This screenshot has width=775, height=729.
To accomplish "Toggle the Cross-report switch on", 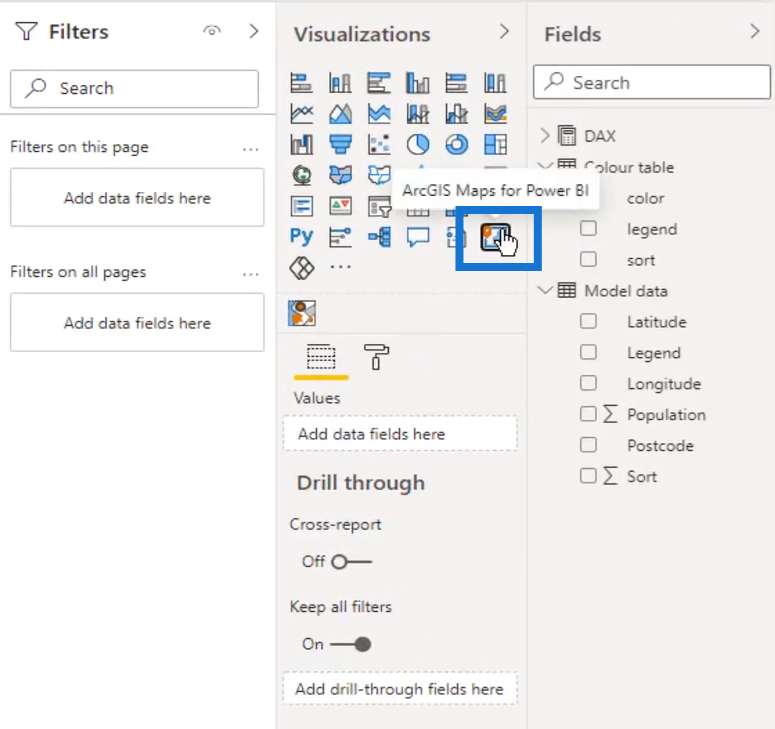I will [x=351, y=562].
